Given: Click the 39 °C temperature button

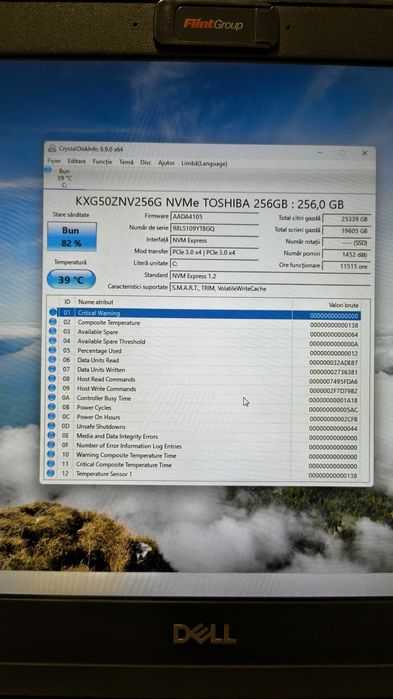Looking at the screenshot, I should coord(71,280).
